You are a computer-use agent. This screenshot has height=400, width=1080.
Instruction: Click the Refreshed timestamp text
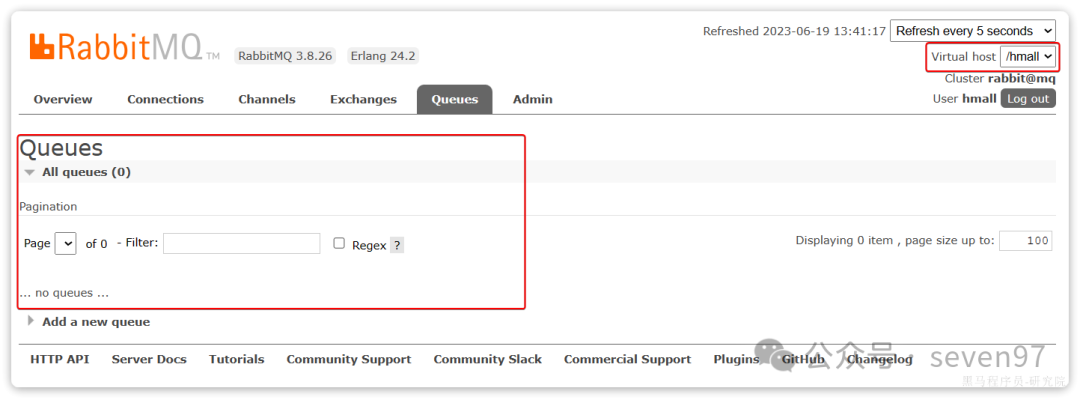click(x=794, y=31)
